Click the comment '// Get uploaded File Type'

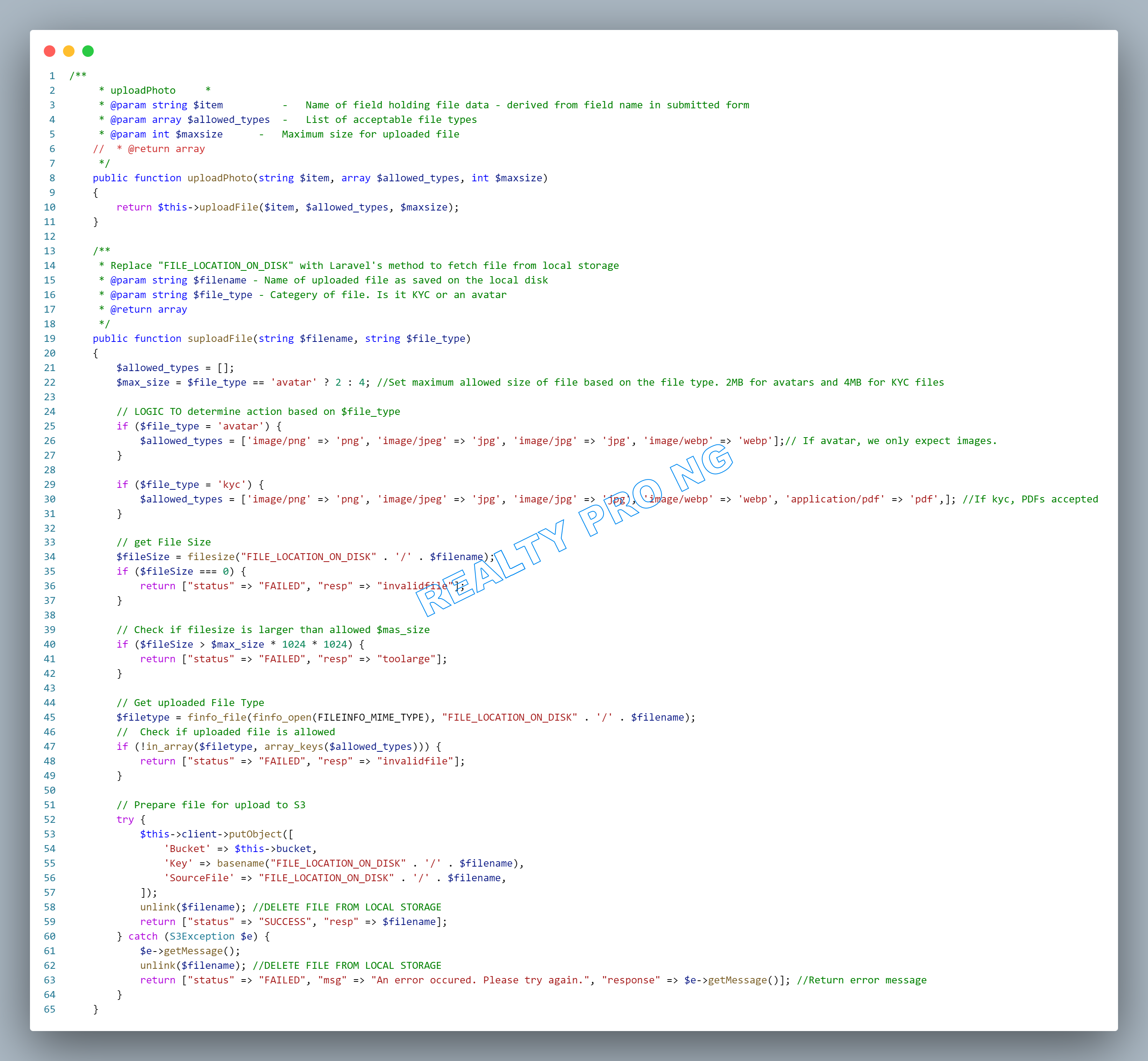pos(191,703)
